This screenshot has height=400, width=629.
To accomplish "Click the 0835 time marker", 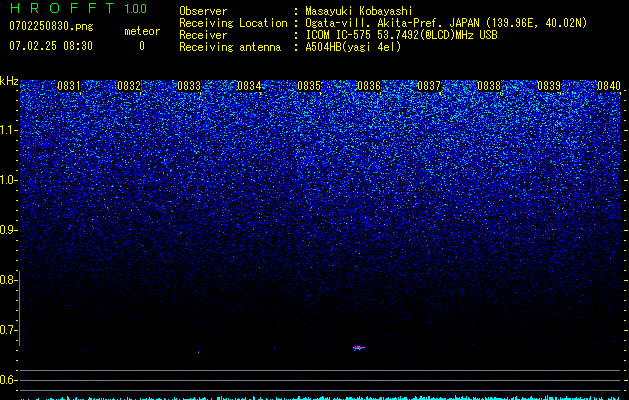I will (x=309, y=86).
